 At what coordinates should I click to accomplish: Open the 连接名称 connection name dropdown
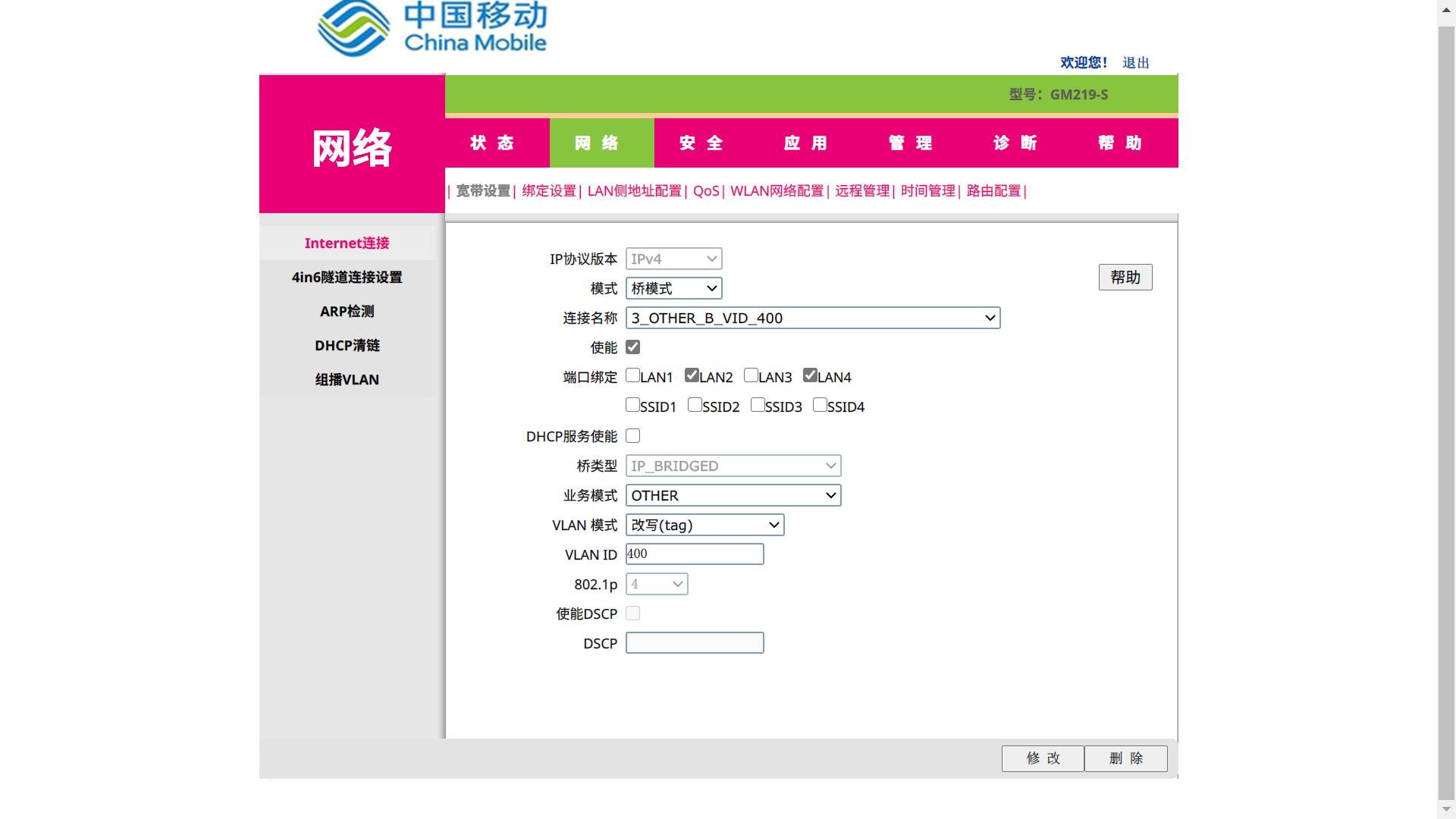(x=812, y=318)
